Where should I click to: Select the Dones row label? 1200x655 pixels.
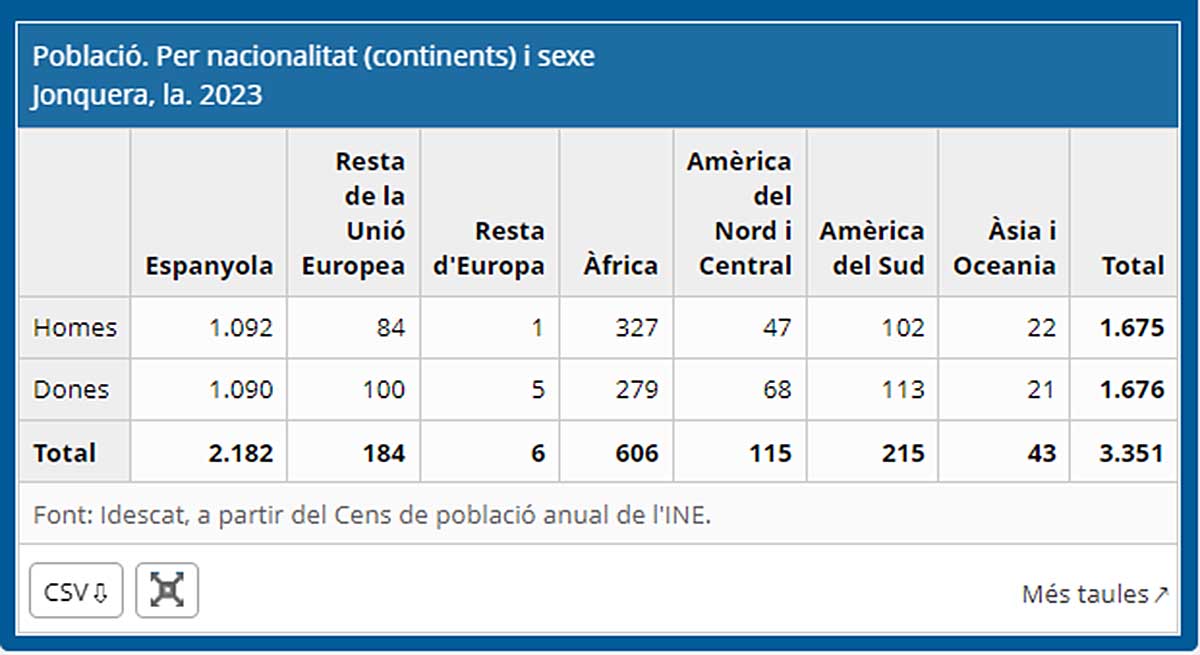pyautogui.click(x=71, y=390)
